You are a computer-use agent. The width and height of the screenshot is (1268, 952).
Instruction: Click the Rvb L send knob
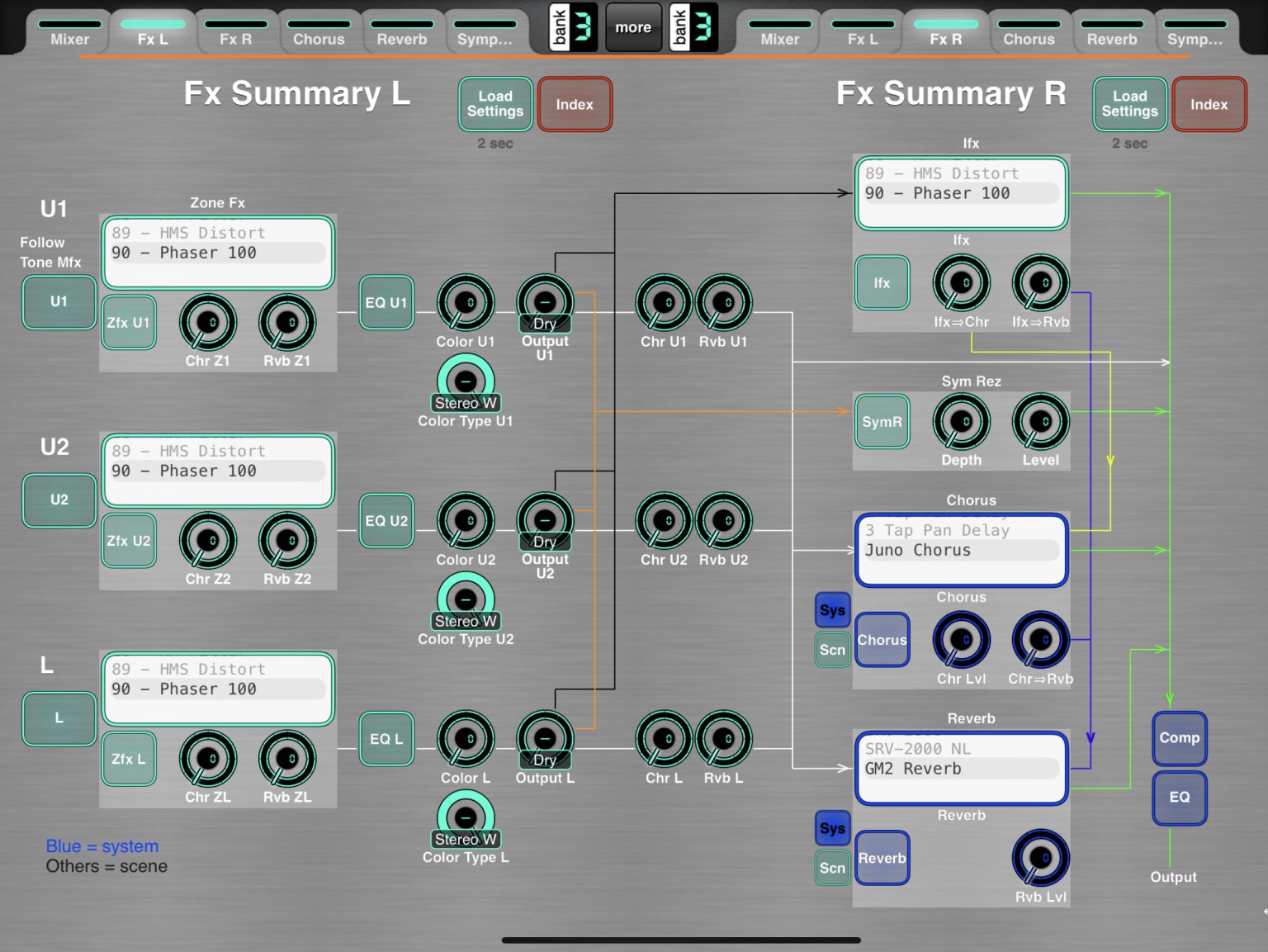(x=723, y=738)
